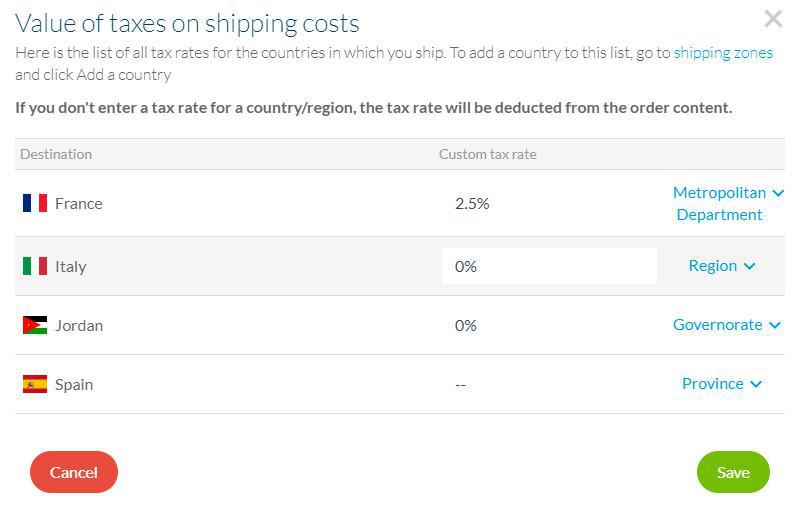Expand the Spain Province dropdown
797x508 pixels.
722,384
